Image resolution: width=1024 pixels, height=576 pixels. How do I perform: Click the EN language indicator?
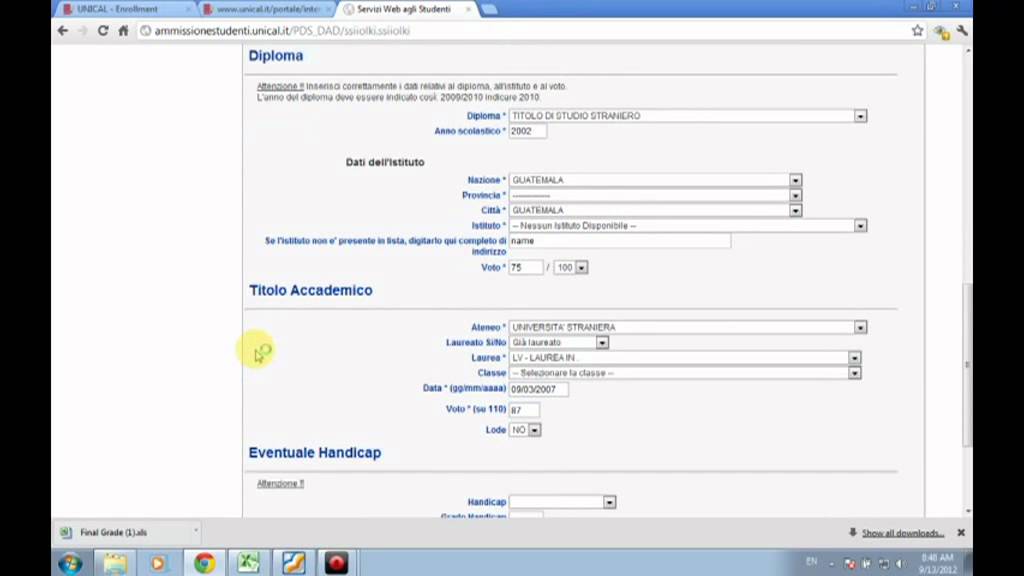811,561
